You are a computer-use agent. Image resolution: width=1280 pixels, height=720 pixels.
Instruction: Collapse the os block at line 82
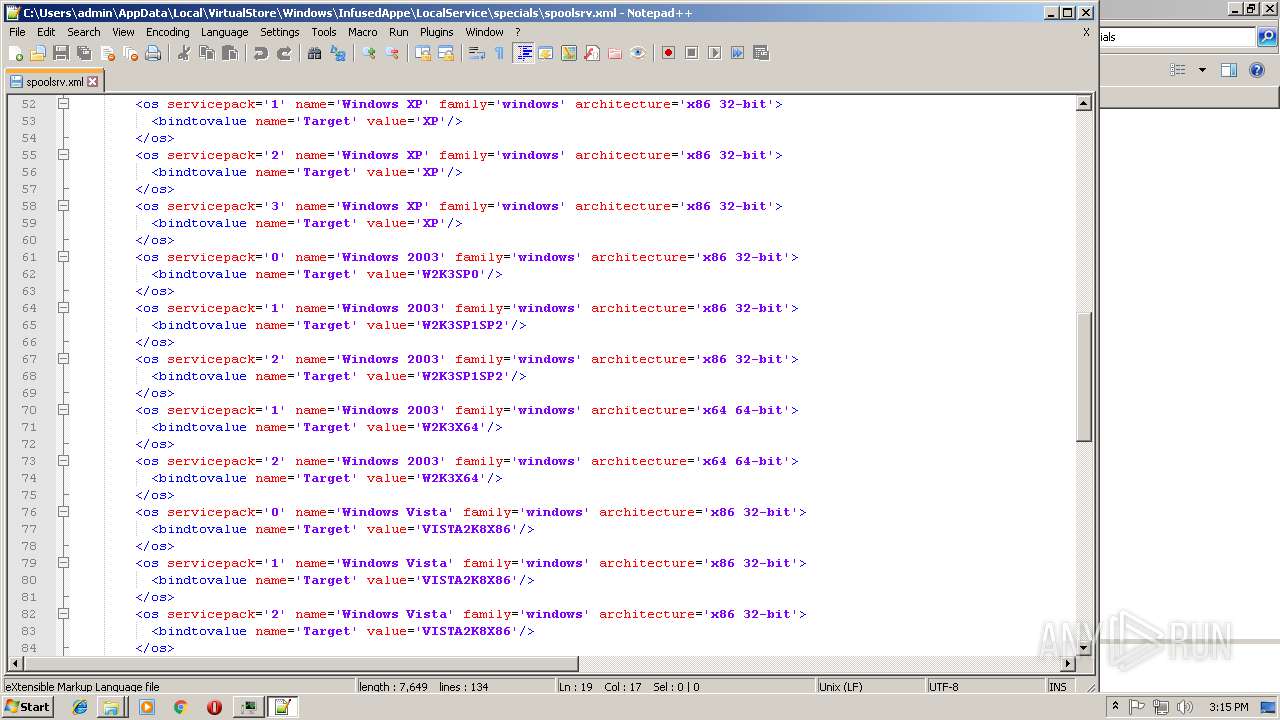[63, 614]
